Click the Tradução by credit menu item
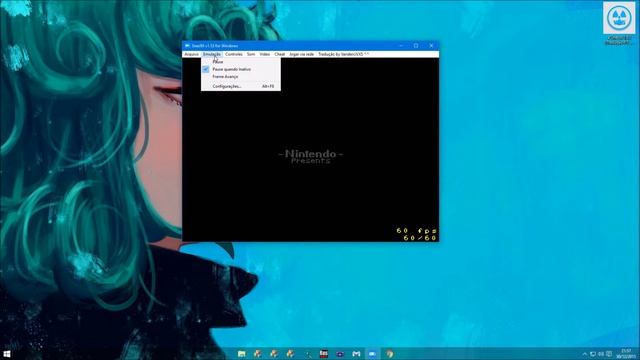The height and width of the screenshot is (360, 640). pos(343,54)
